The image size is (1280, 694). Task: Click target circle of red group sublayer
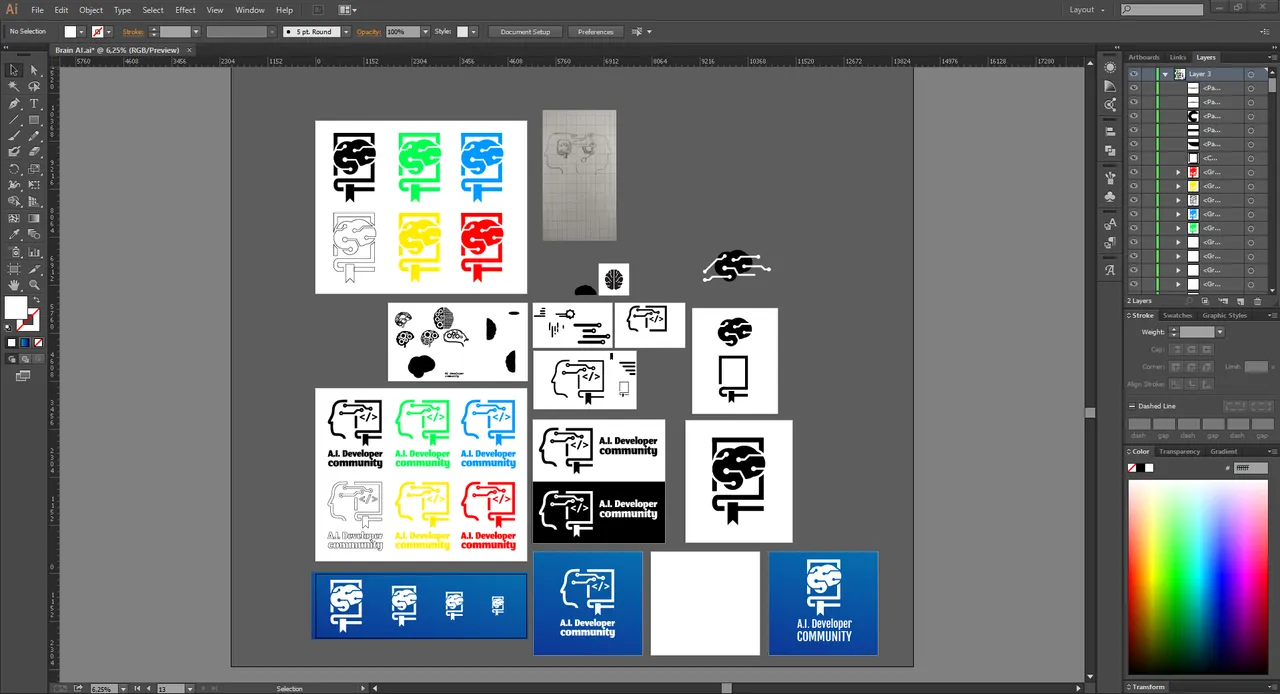[1251, 172]
